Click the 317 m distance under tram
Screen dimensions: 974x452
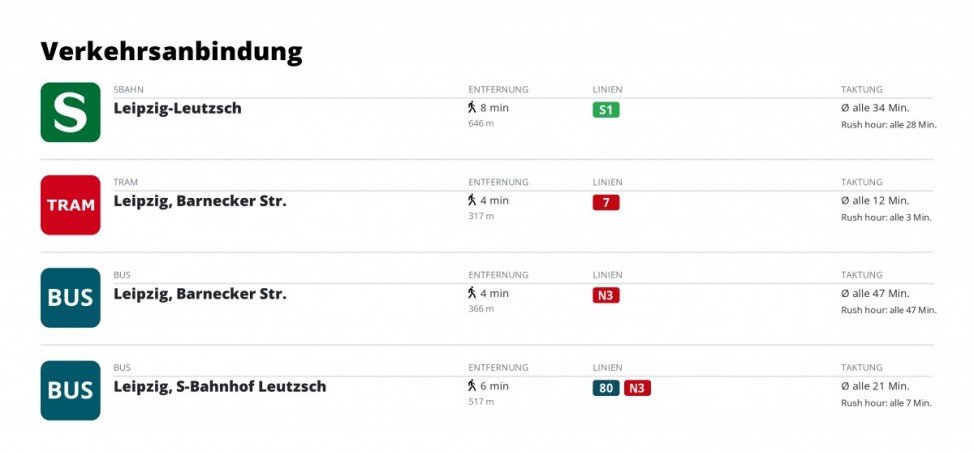[481, 216]
